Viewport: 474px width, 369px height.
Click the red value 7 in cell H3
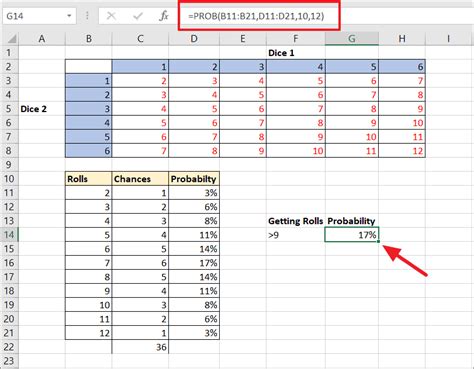pos(402,81)
